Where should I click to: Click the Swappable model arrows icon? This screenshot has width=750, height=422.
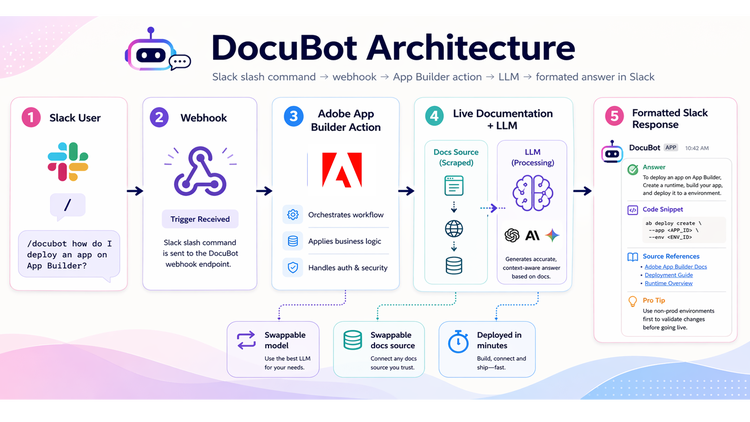click(x=244, y=340)
